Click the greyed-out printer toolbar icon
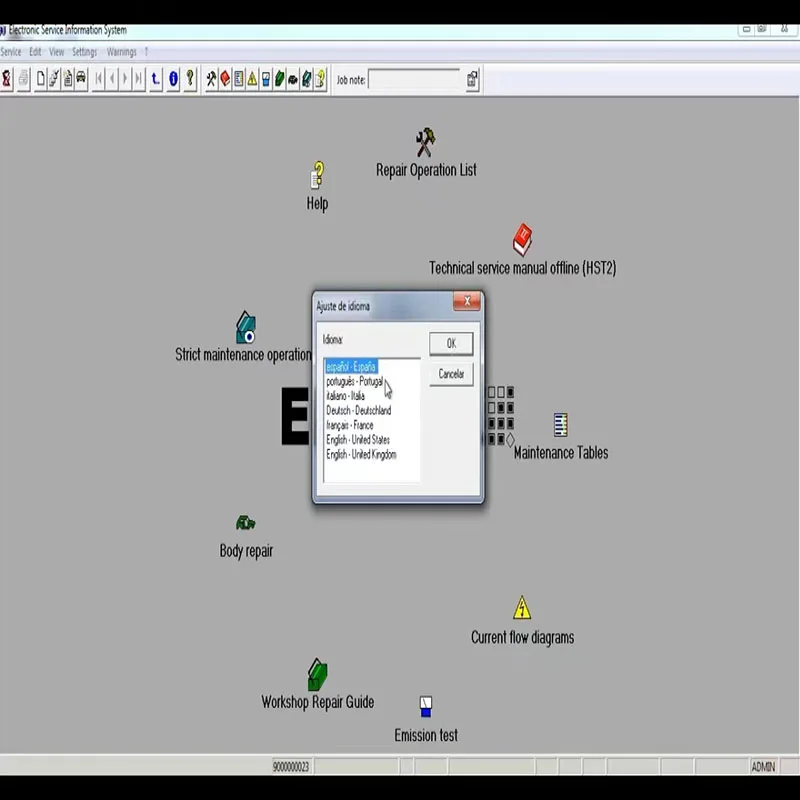 (x=23, y=79)
